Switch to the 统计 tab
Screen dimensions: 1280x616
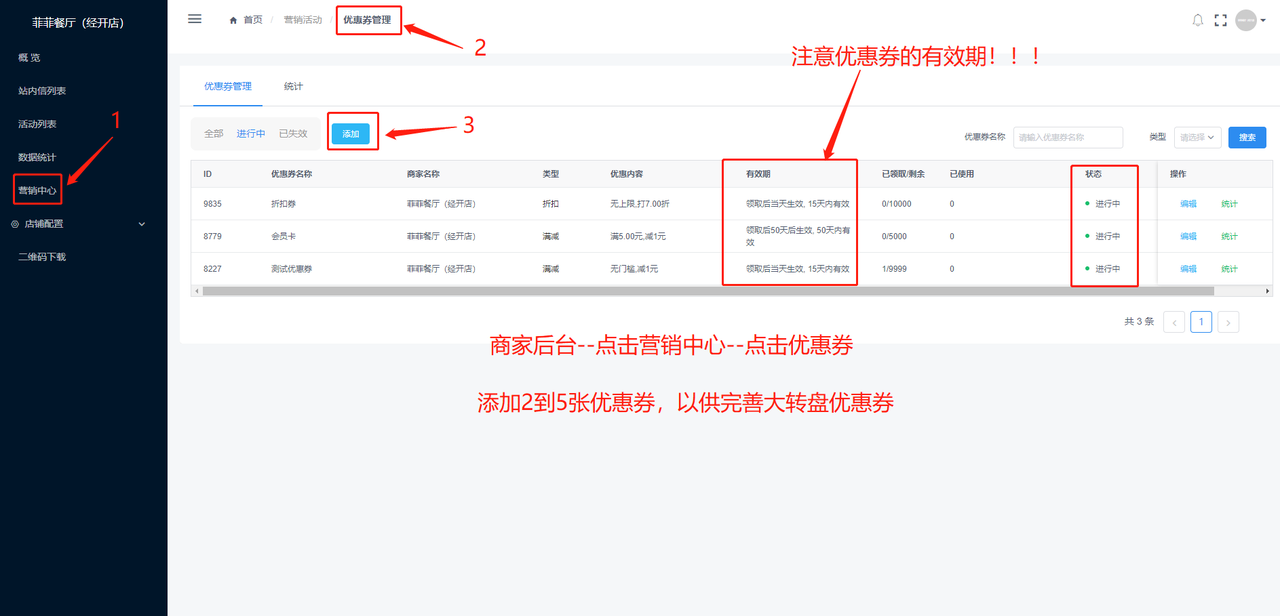[x=293, y=87]
